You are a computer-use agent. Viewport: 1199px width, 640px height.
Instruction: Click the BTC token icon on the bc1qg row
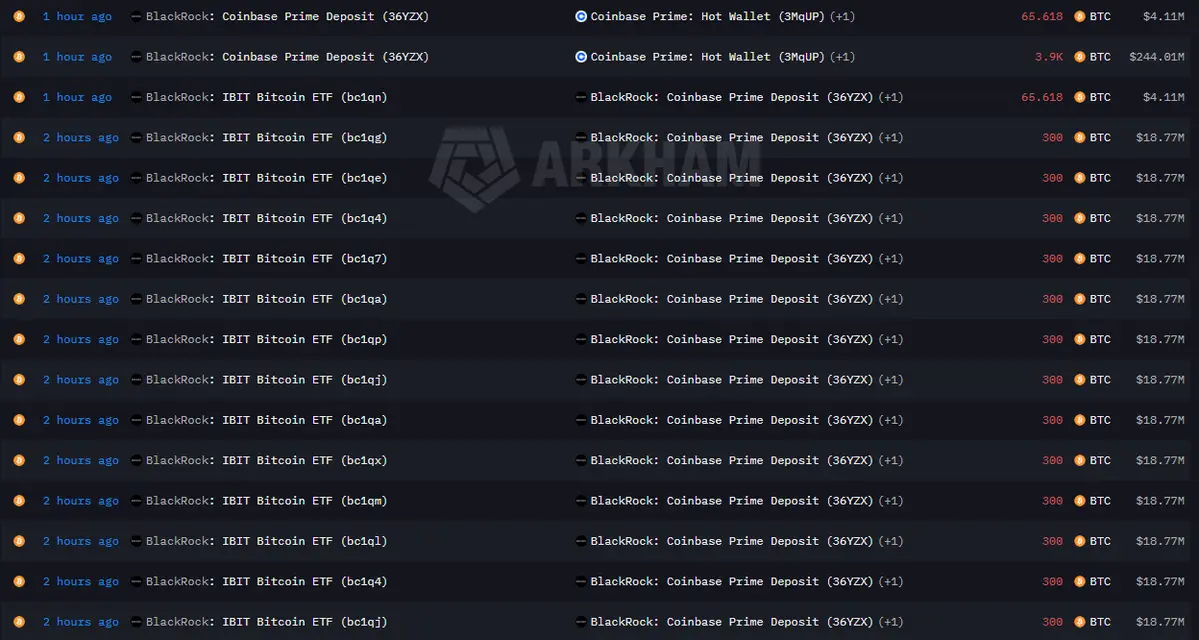coord(1080,138)
